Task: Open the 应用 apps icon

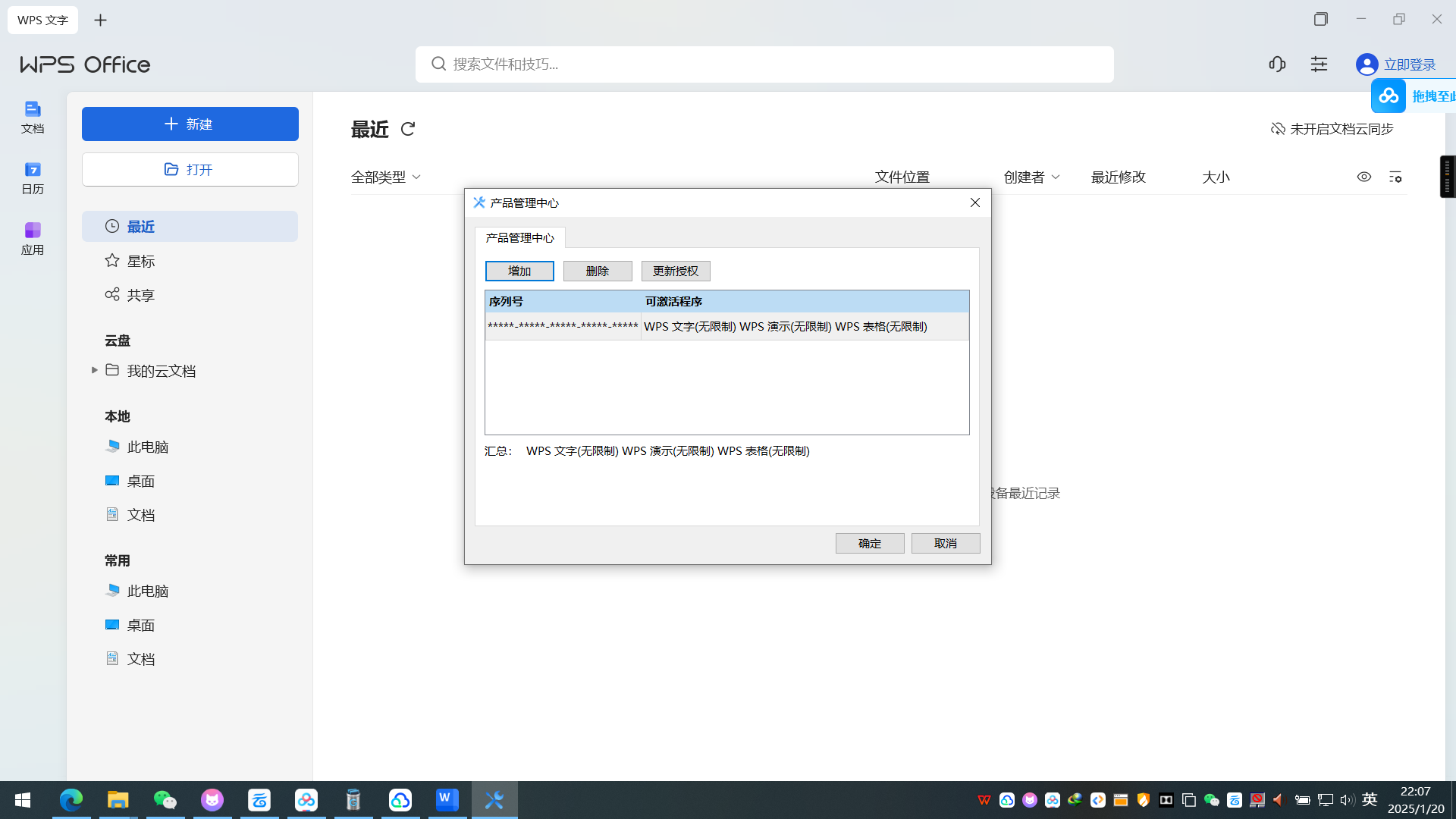Action: point(33,238)
